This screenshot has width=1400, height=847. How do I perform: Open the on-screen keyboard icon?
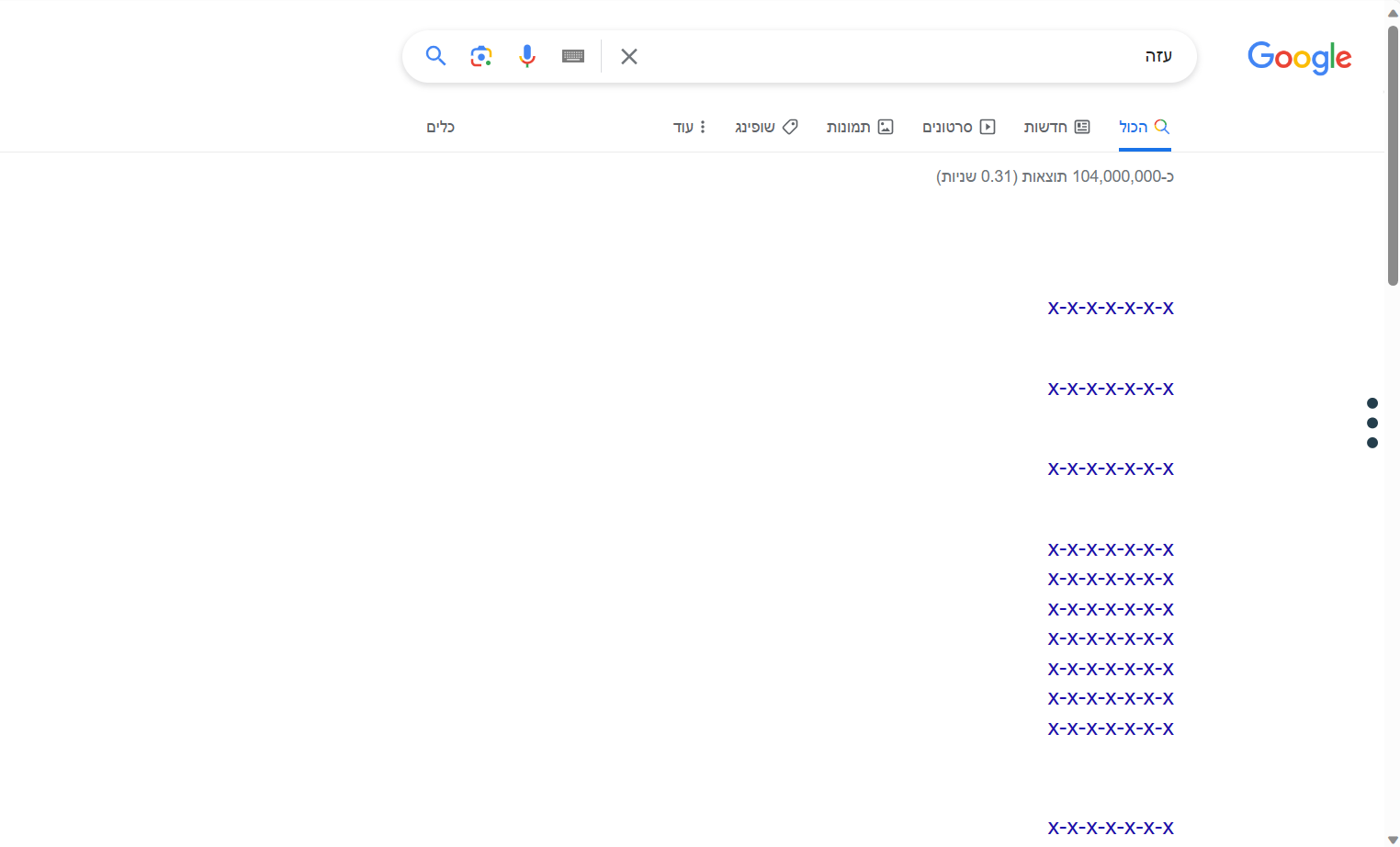(x=572, y=56)
